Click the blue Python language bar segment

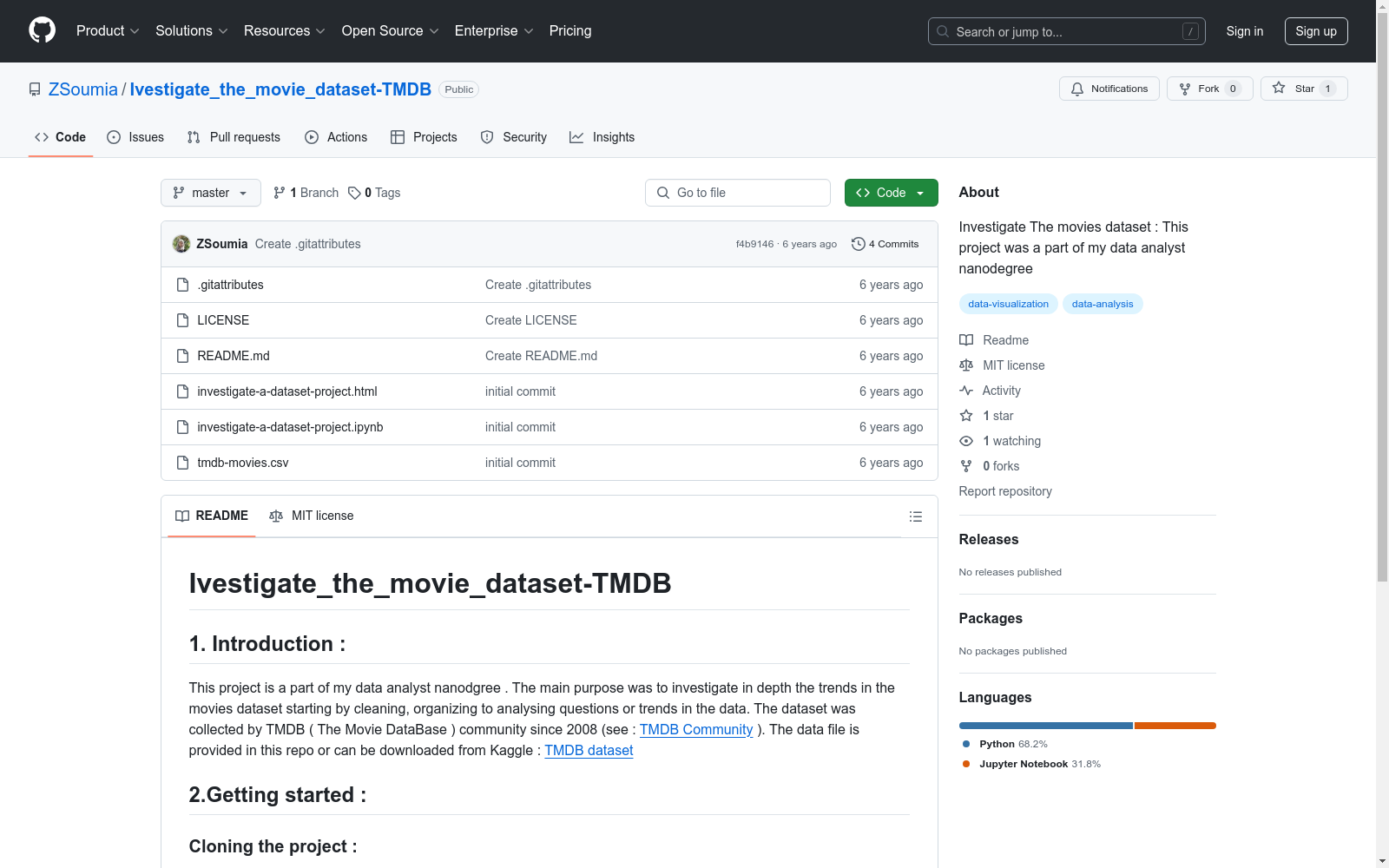point(1046,726)
